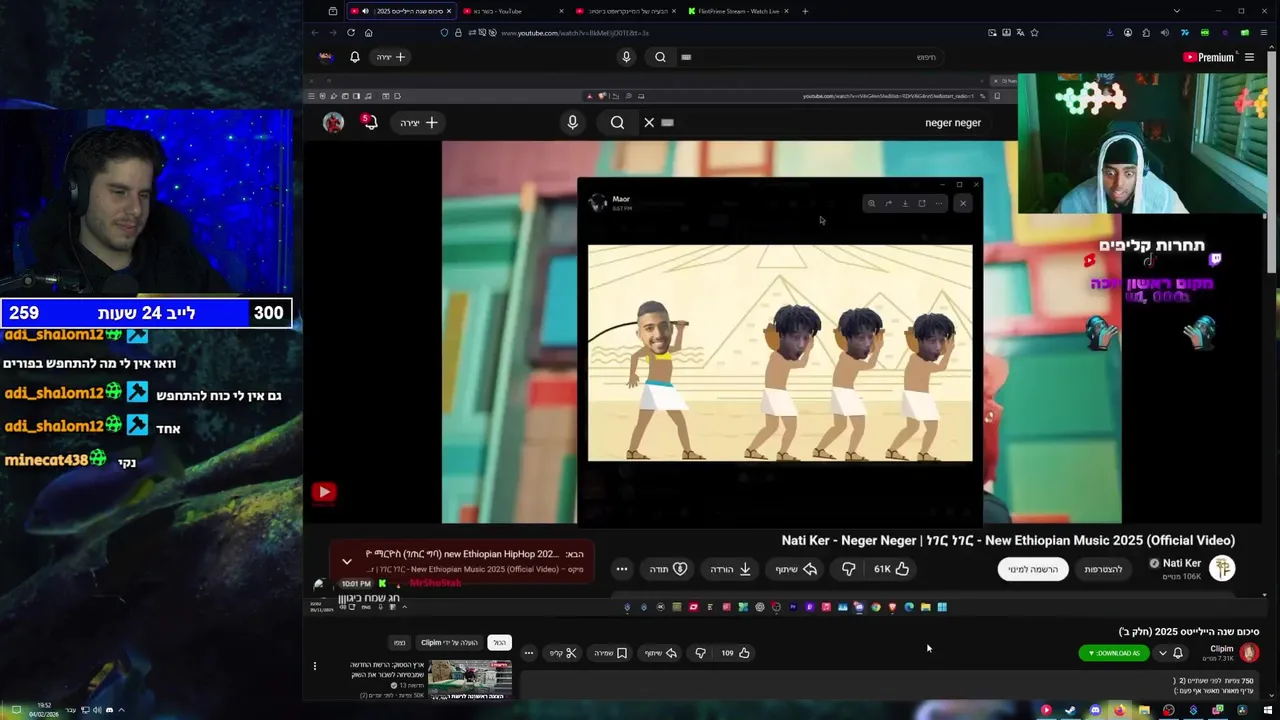Click the notifications bell in the outer YouTube header

click(x=354, y=57)
